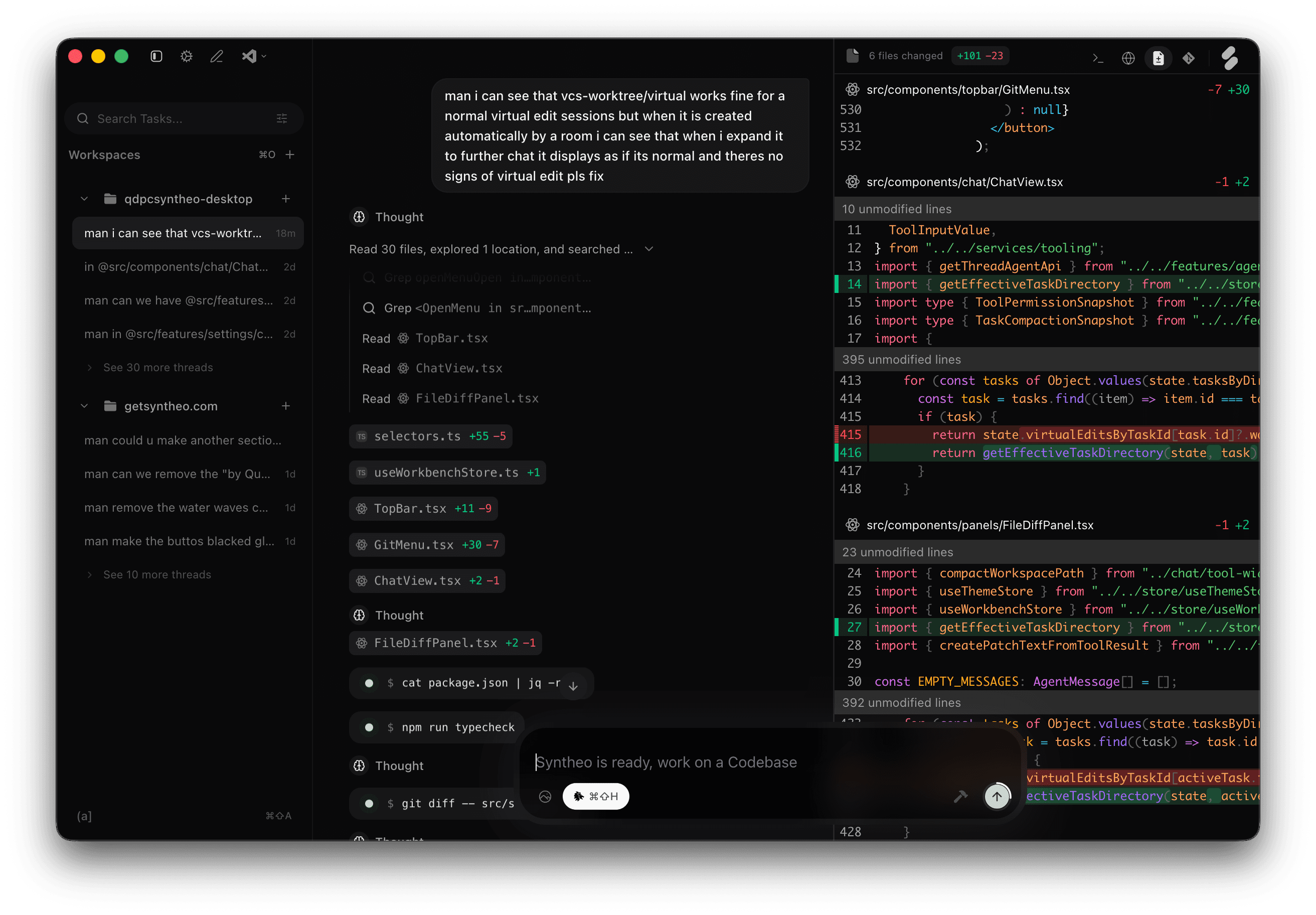
Task: Expand the Thought above git diff command
Action: tap(387, 766)
